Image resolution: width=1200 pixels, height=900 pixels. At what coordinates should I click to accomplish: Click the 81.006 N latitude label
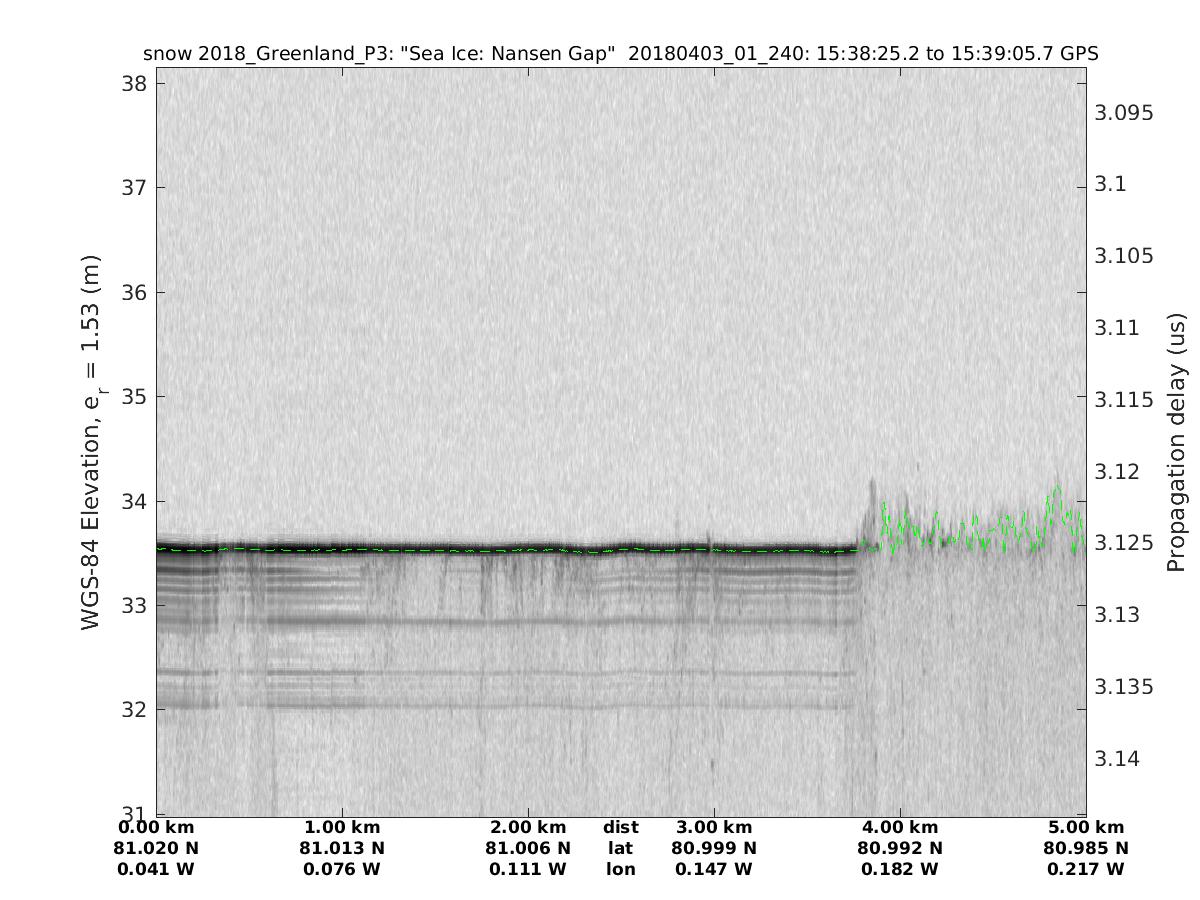click(528, 848)
